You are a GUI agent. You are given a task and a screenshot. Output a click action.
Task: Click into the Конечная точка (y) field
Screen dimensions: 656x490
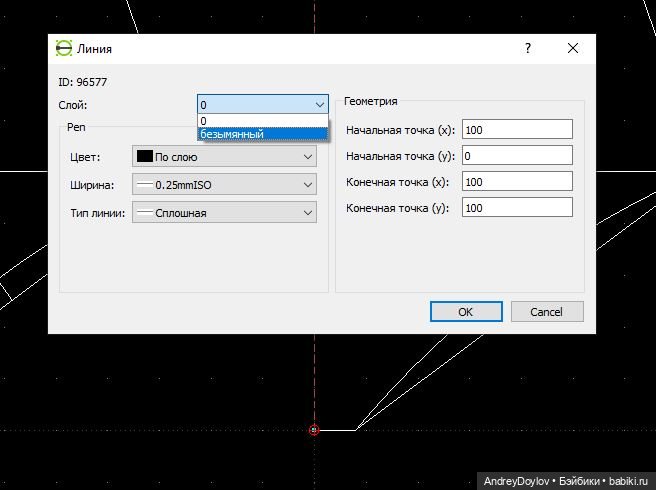coord(516,208)
